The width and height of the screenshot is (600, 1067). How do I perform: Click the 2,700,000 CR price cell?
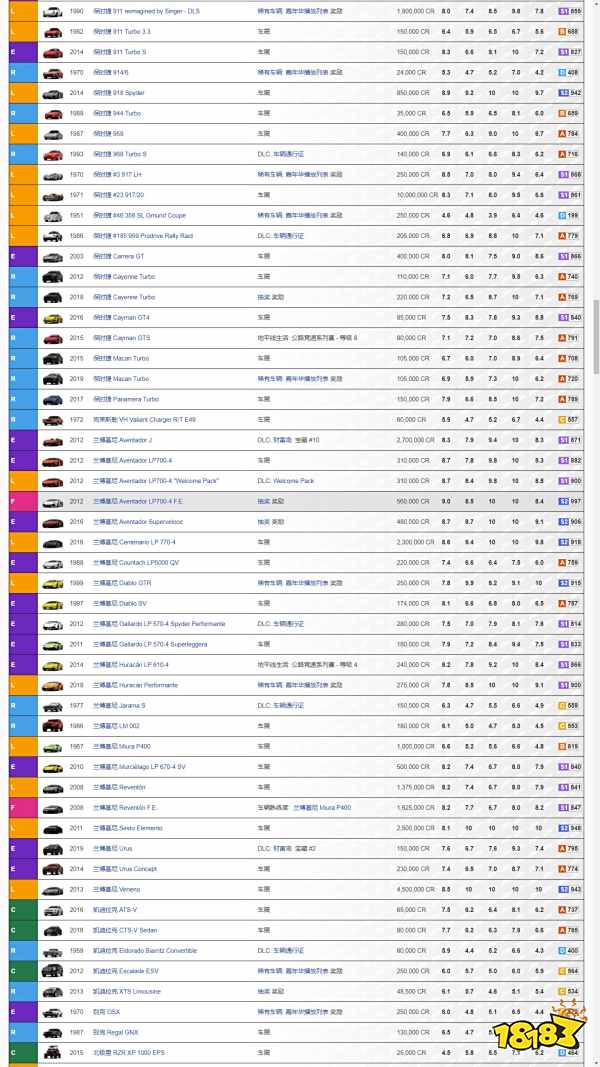414,440
